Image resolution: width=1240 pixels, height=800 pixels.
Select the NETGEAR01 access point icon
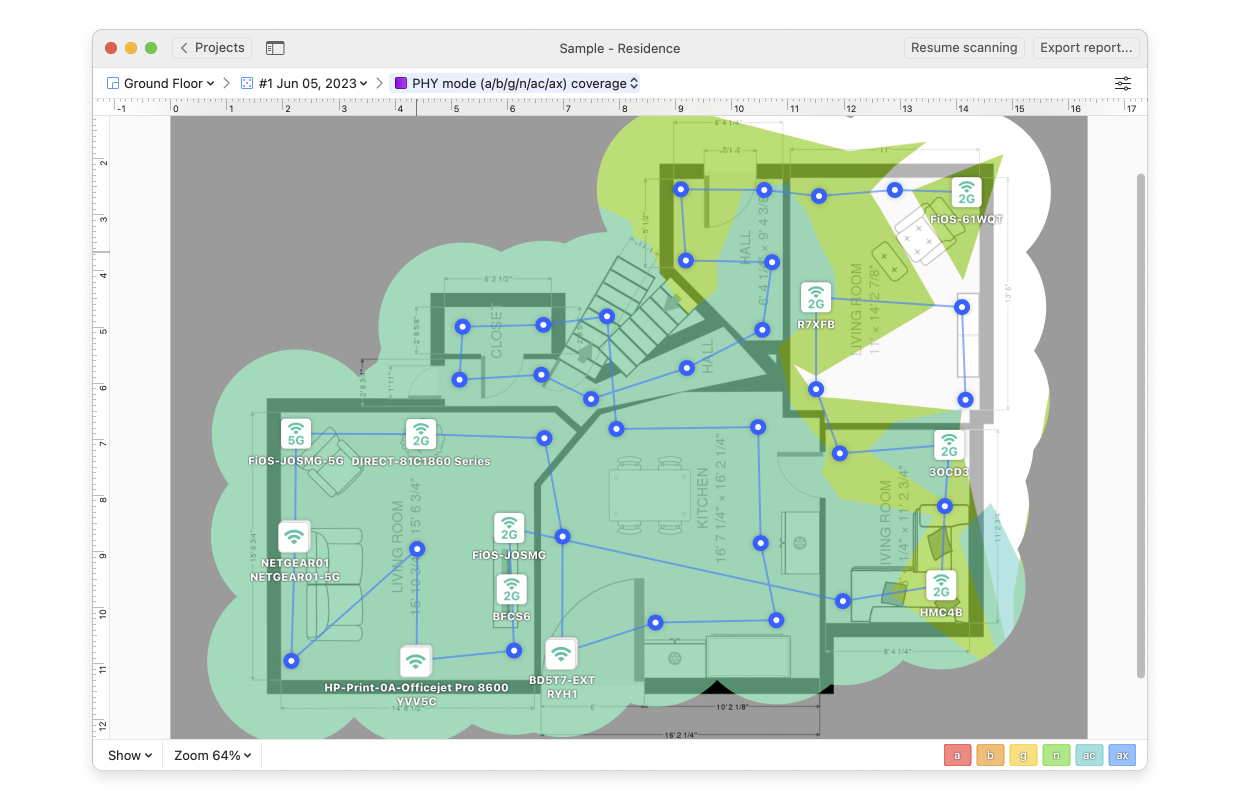coord(294,537)
